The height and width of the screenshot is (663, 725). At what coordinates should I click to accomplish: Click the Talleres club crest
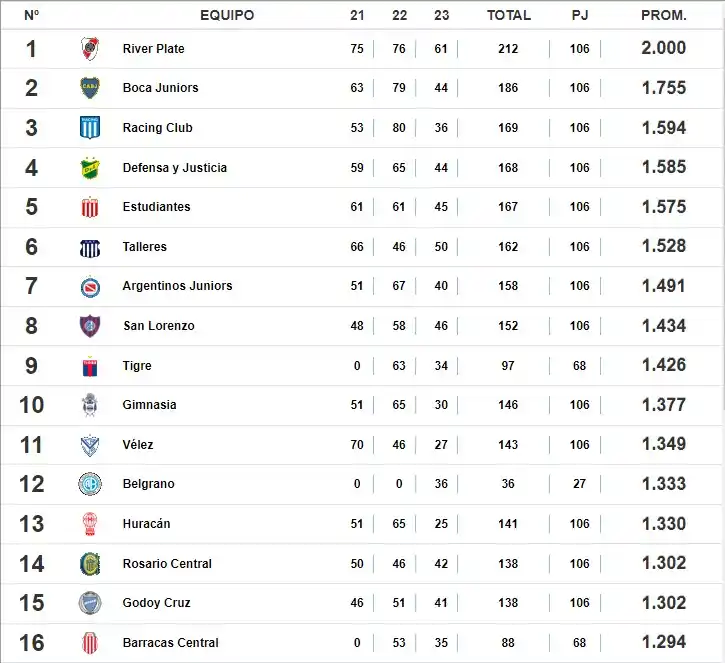[x=90, y=247]
